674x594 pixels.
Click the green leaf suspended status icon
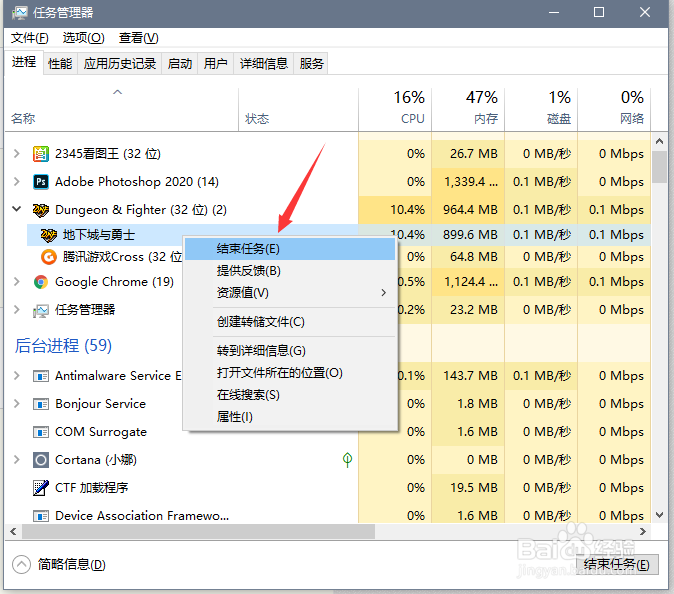[347, 459]
